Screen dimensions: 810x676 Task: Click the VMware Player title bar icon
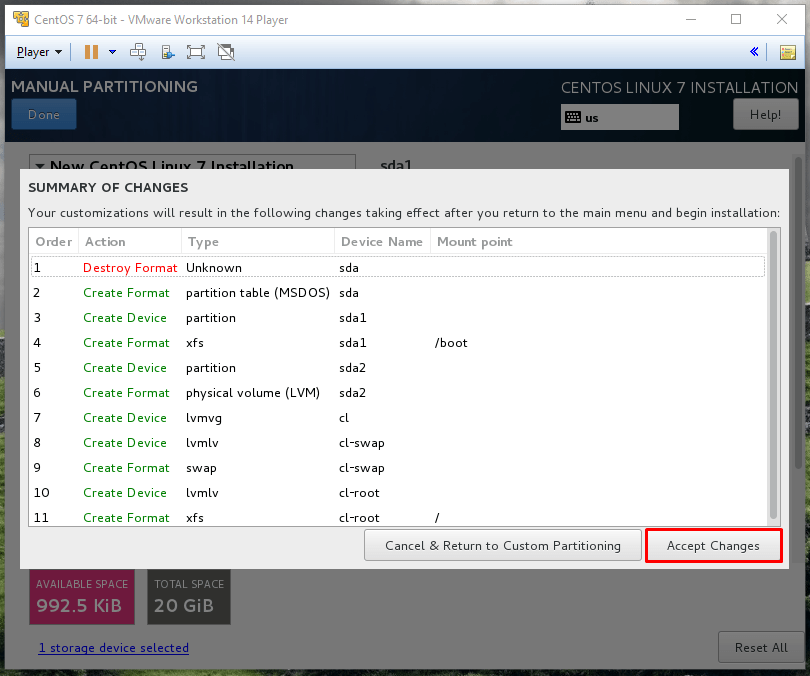(x=21, y=19)
